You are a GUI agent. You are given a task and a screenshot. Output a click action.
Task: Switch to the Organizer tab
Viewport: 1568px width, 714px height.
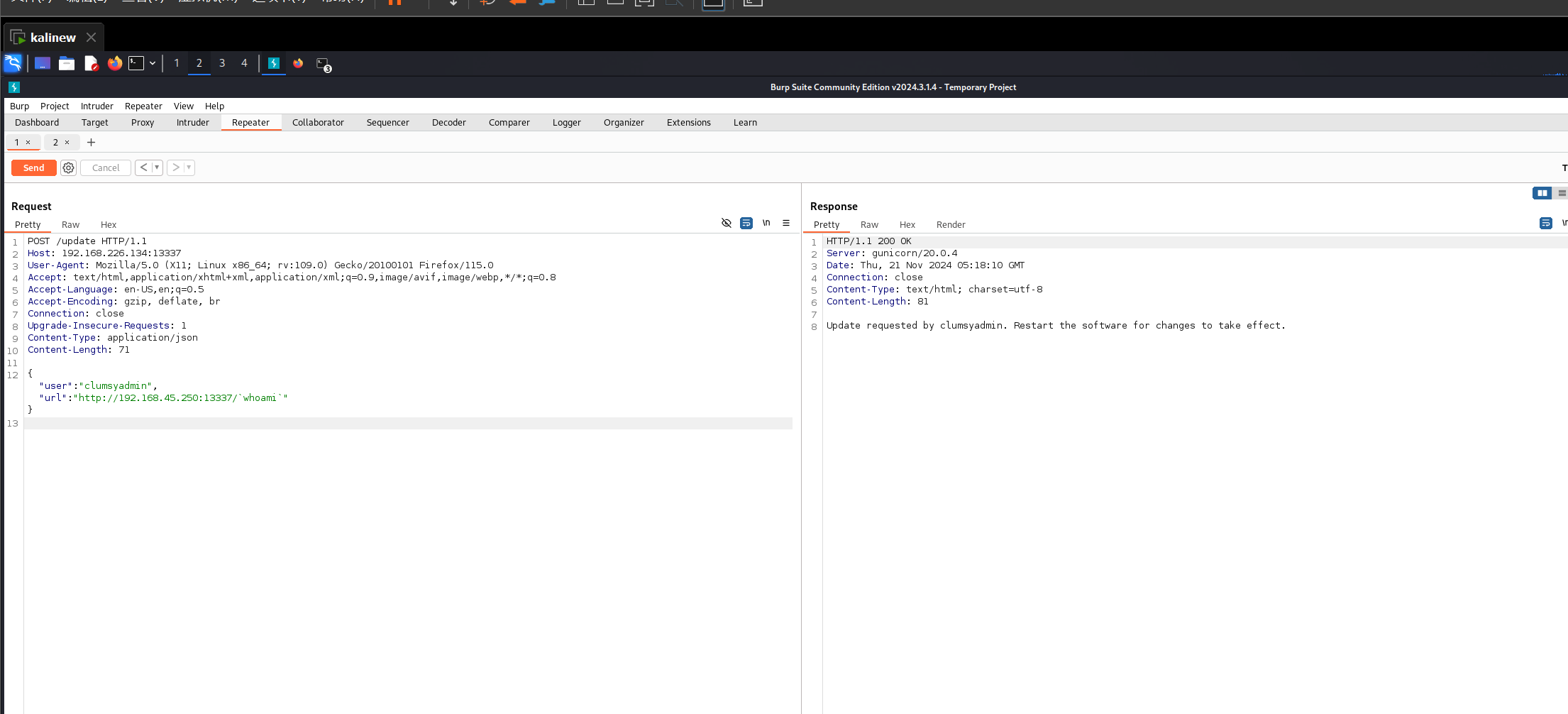coord(624,122)
